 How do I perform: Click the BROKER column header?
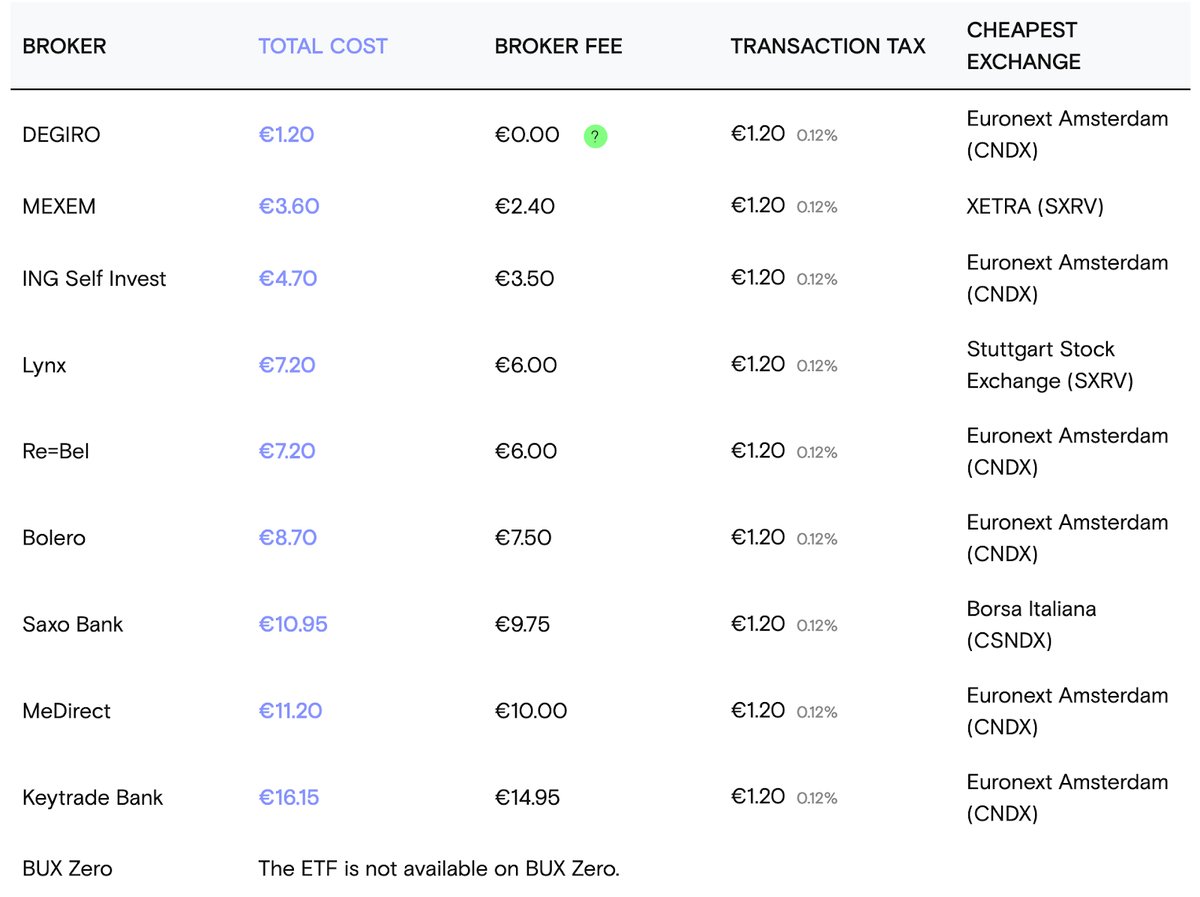[x=64, y=46]
